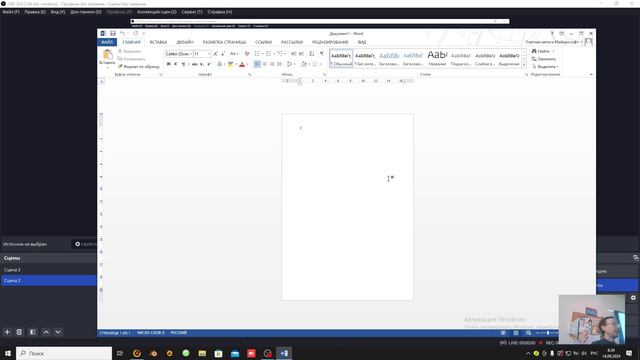The width and height of the screenshot is (640, 360).
Task: Select Align Left in the paragraph group
Action: coord(257,64)
